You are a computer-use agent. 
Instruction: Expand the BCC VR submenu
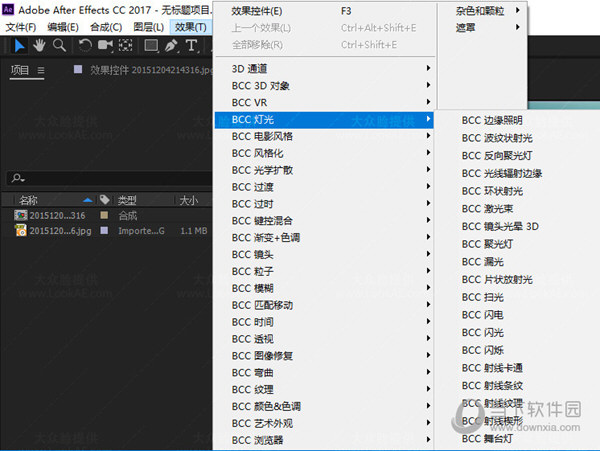click(x=324, y=103)
